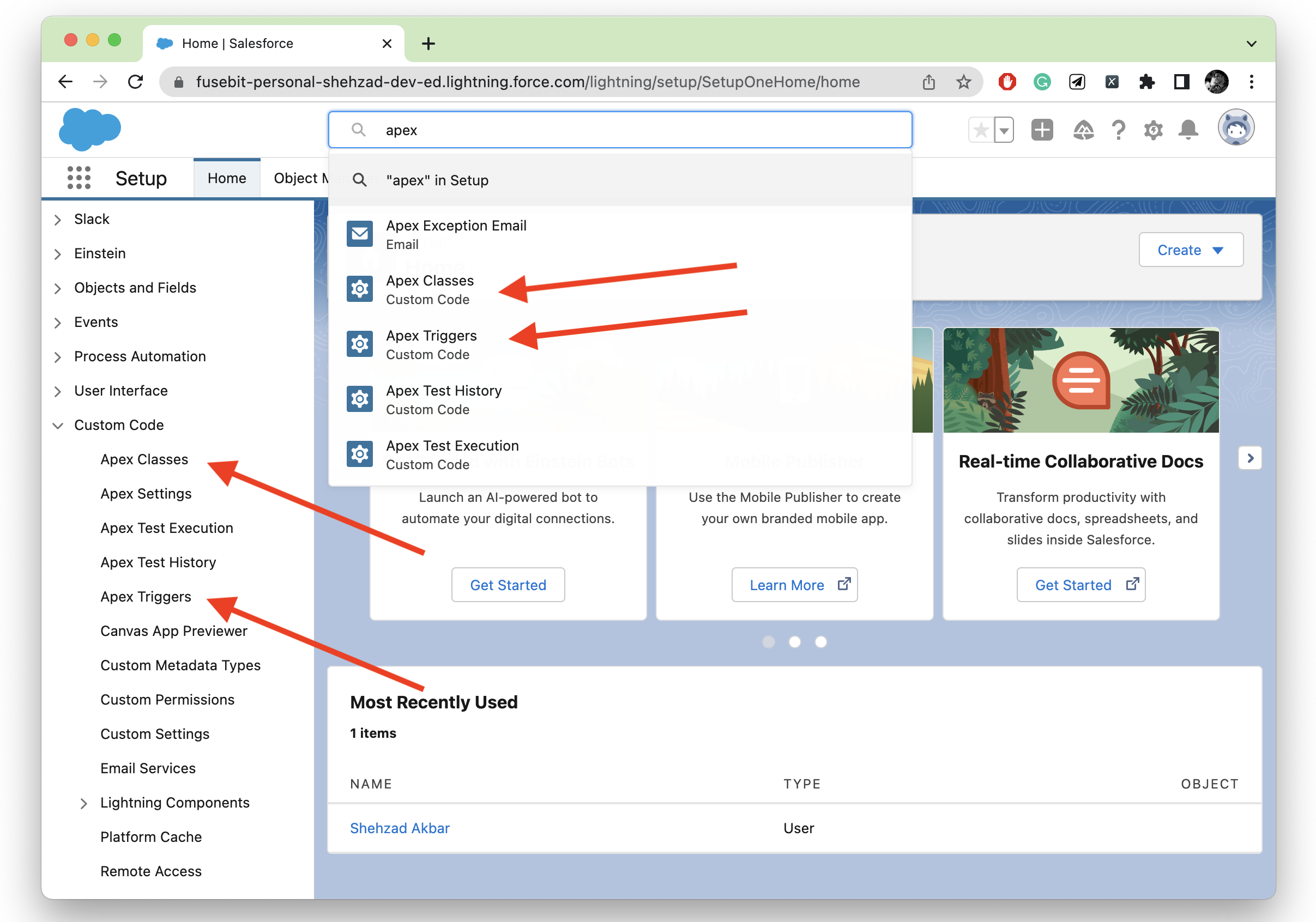Open the Notifications bell icon

(1188, 130)
